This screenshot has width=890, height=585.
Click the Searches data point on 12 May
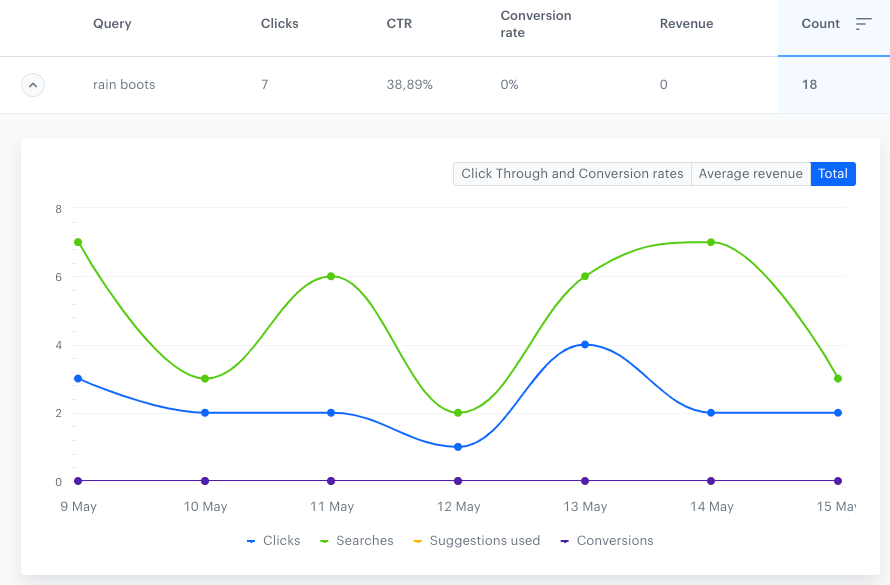click(x=458, y=413)
